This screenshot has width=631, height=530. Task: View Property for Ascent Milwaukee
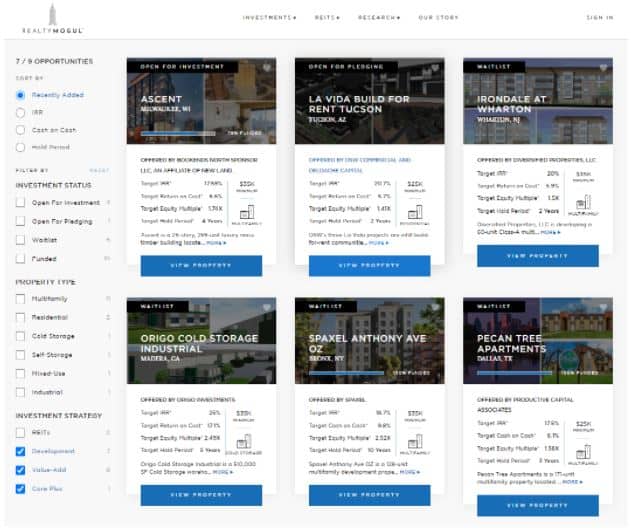201,266
